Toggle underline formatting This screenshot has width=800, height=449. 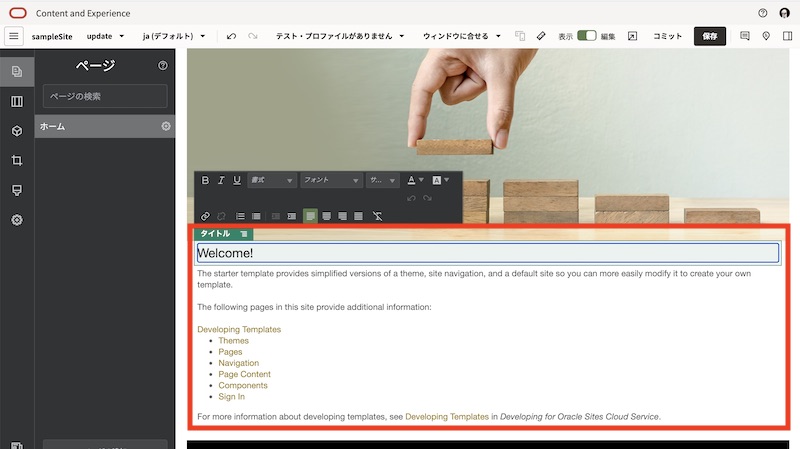pyautogui.click(x=237, y=181)
